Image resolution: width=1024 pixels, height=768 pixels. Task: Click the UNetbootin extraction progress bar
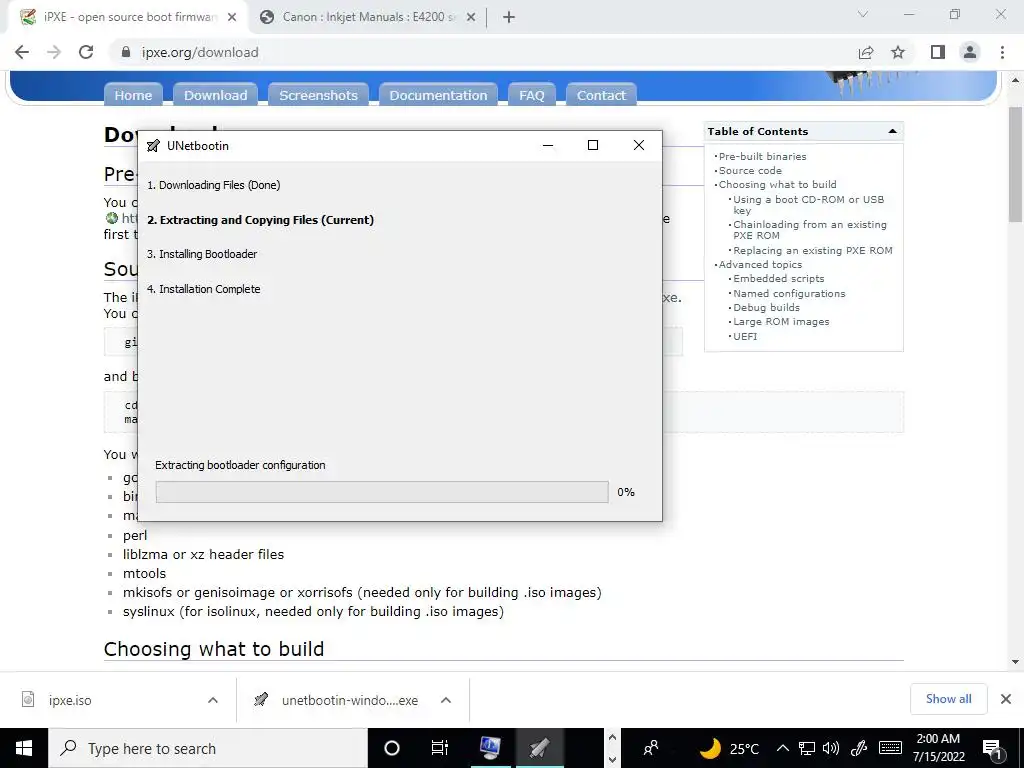click(382, 492)
